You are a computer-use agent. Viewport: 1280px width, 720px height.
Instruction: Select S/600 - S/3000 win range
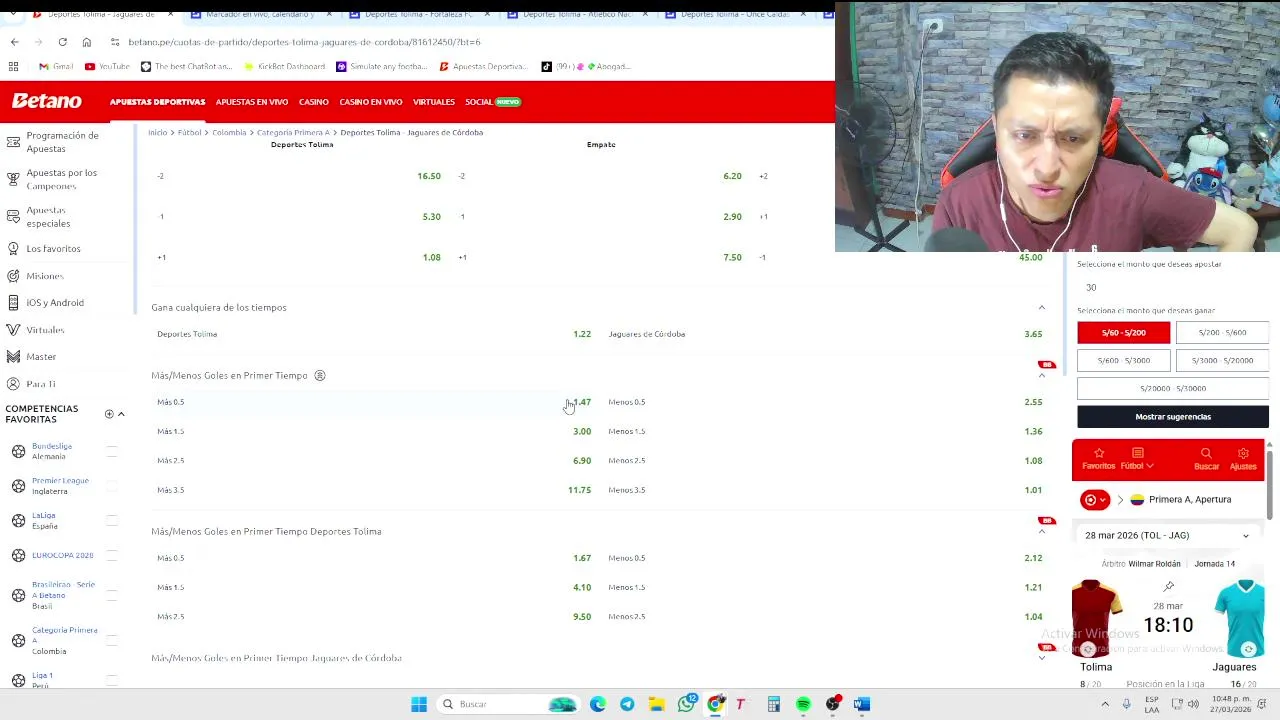point(1123,360)
